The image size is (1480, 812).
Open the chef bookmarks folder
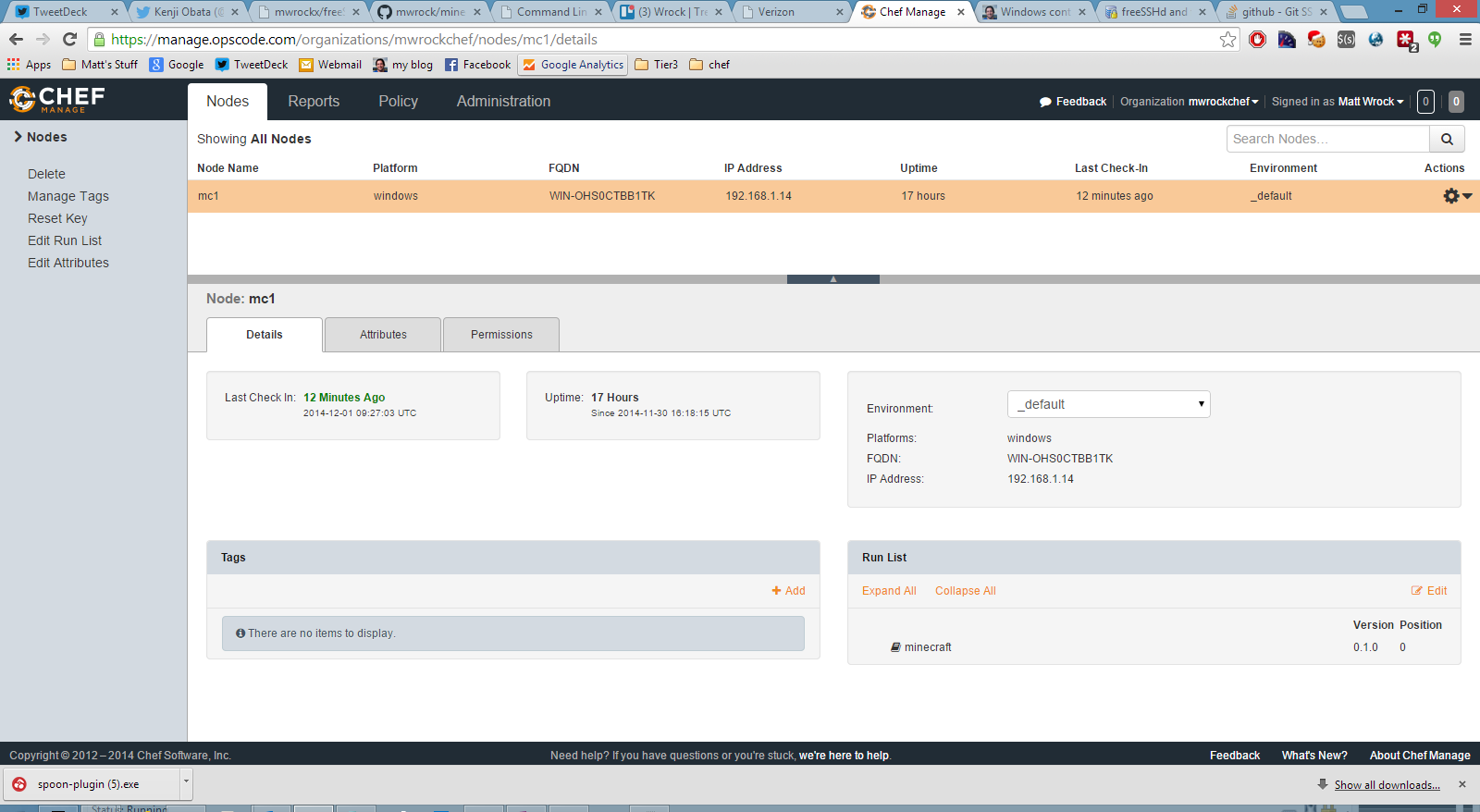709,65
